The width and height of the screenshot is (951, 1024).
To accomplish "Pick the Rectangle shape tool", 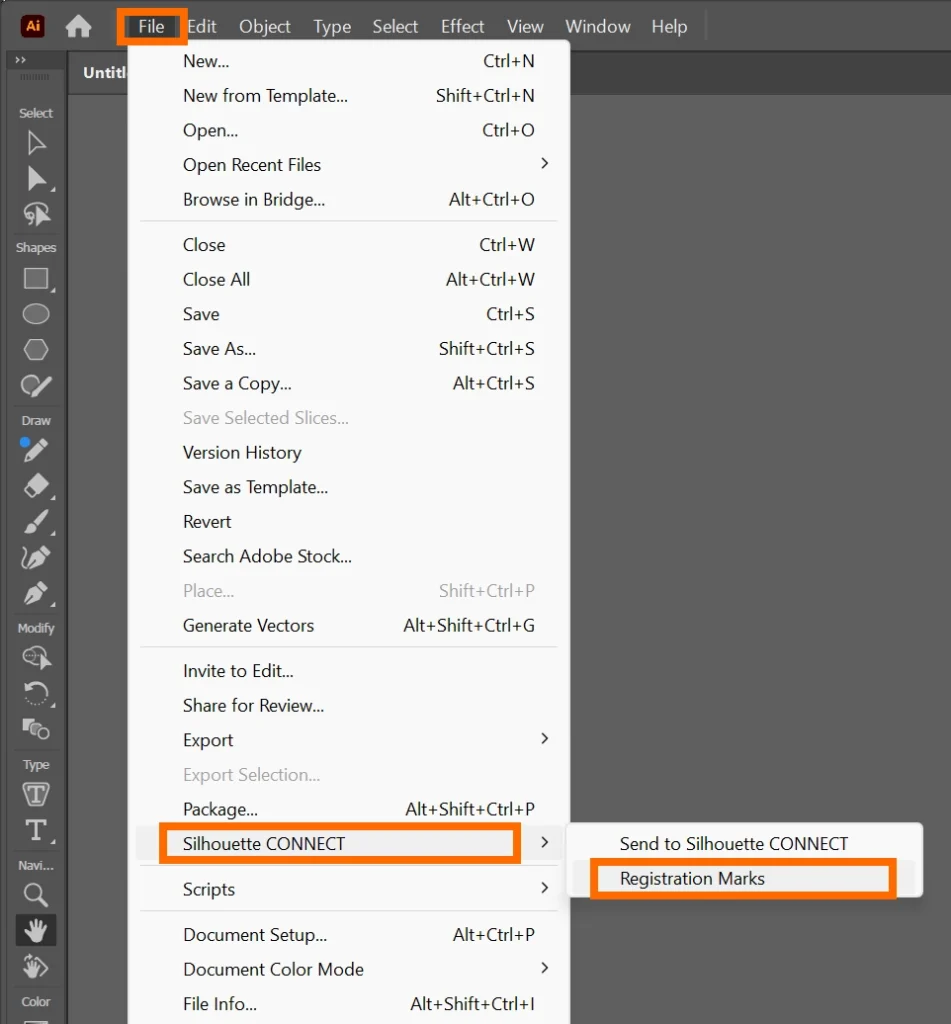I will 36,279.
